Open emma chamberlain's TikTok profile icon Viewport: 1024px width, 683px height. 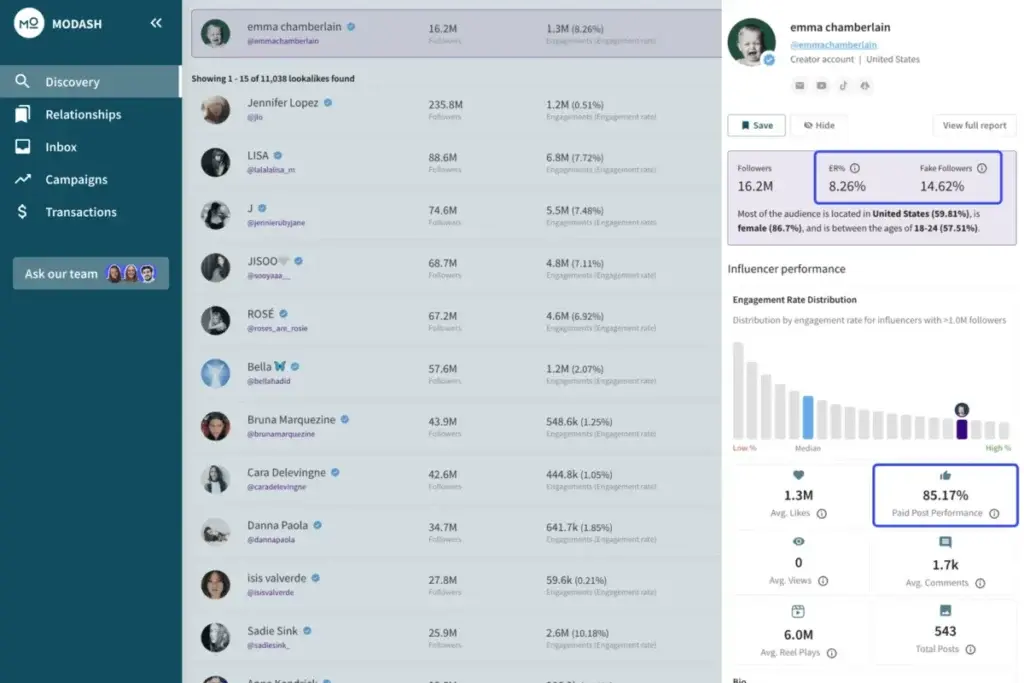point(843,86)
